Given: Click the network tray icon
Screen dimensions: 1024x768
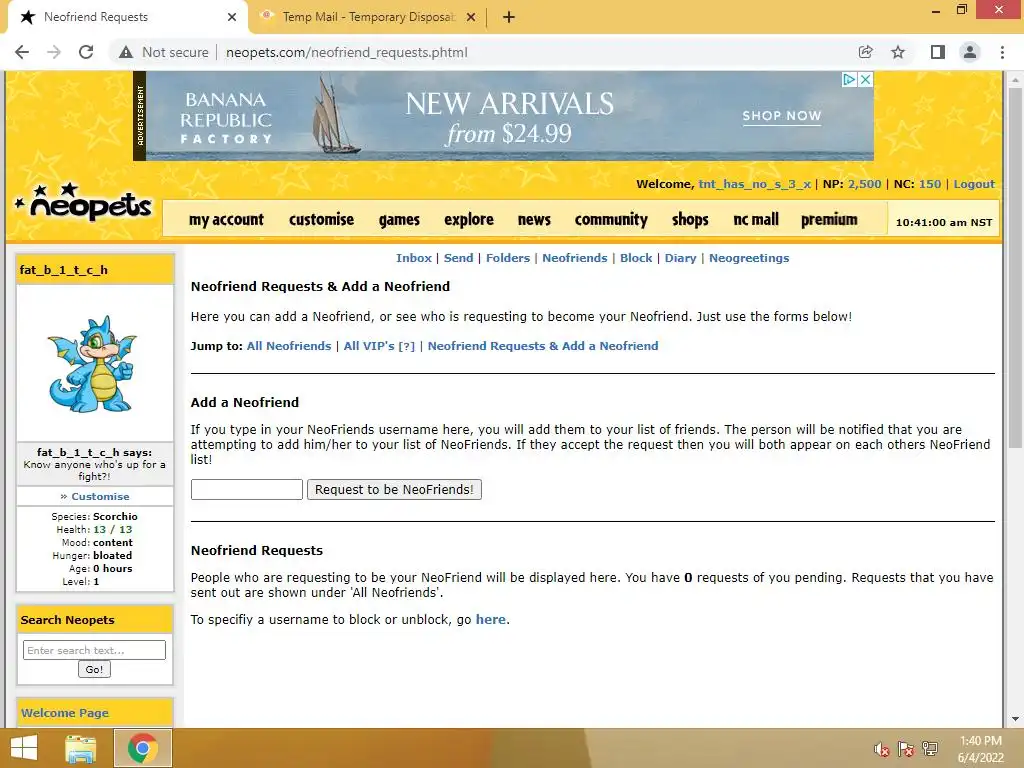Looking at the screenshot, I should tap(930, 749).
